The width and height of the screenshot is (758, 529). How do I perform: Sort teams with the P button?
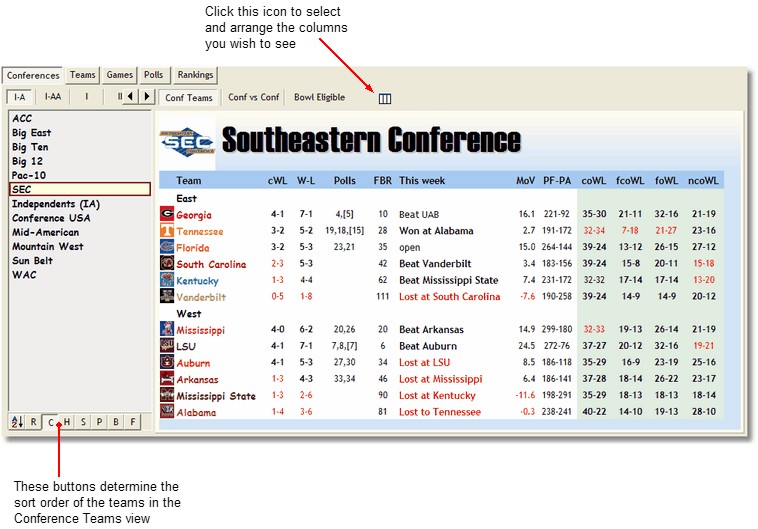100,422
